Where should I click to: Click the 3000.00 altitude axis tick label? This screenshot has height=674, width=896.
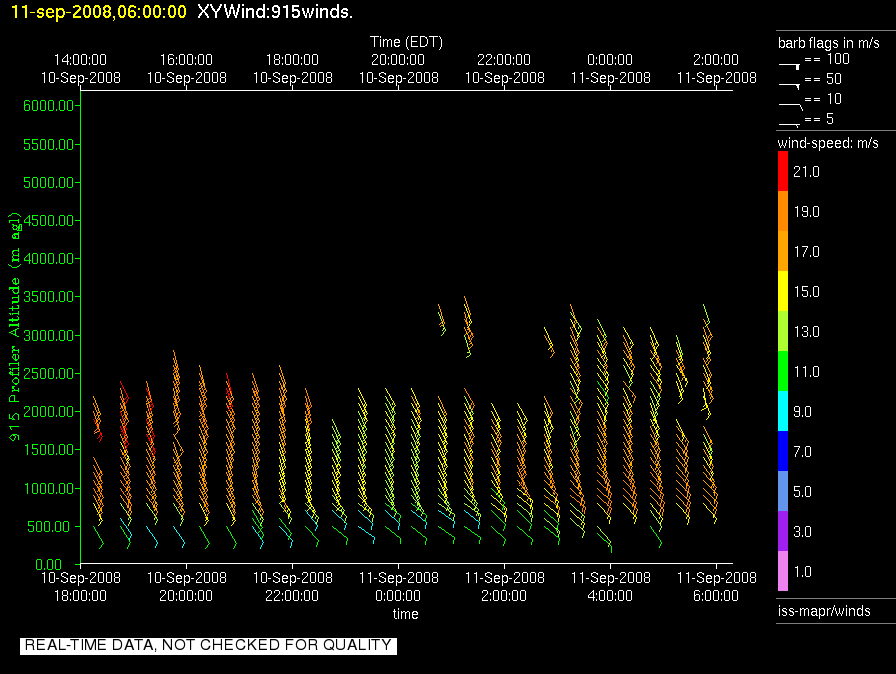[46, 335]
